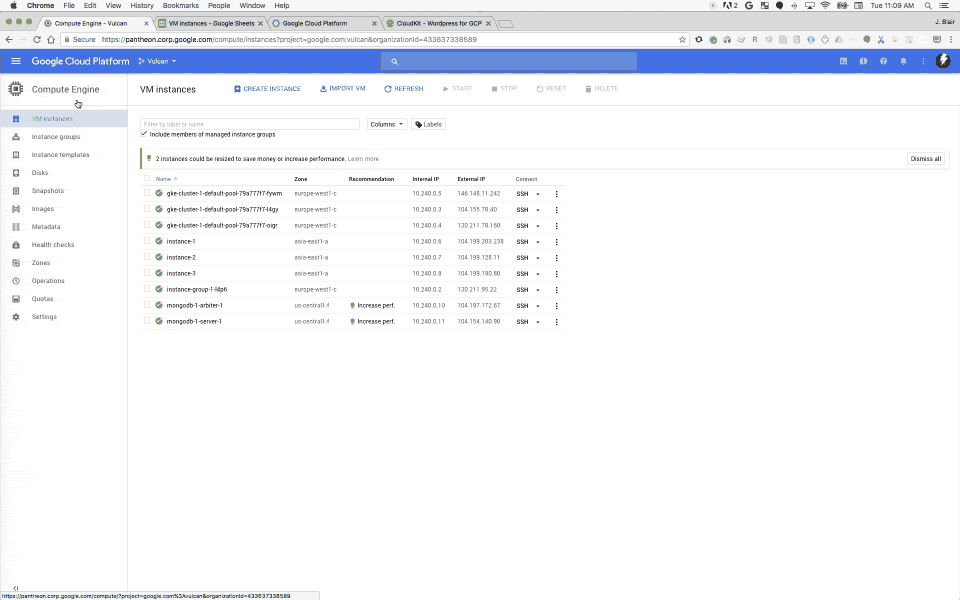Expand SSH options arrow for instance-1

[538, 242]
